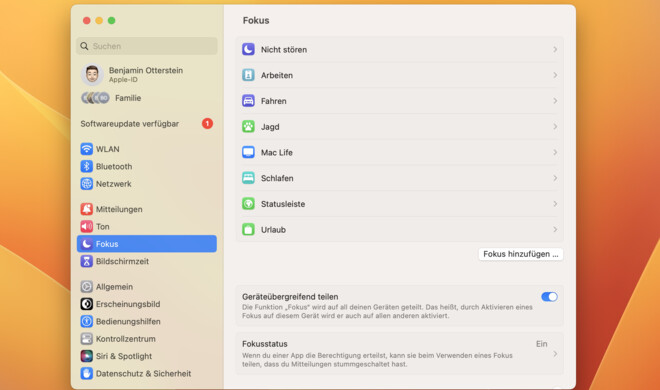
Task: Click the Datenschutz & Sicherheit hand icon
Action: point(87,374)
